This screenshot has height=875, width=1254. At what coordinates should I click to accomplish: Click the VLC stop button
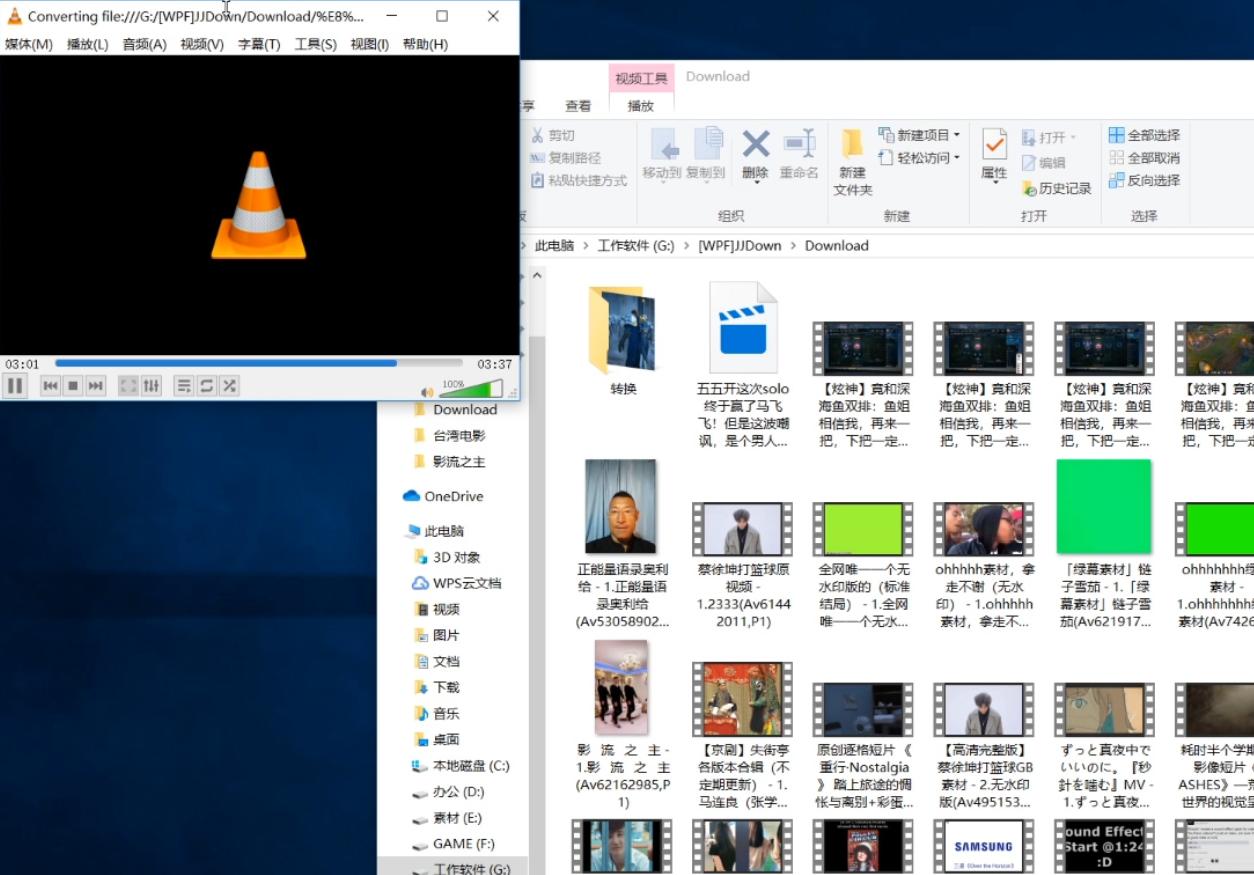[x=73, y=386]
